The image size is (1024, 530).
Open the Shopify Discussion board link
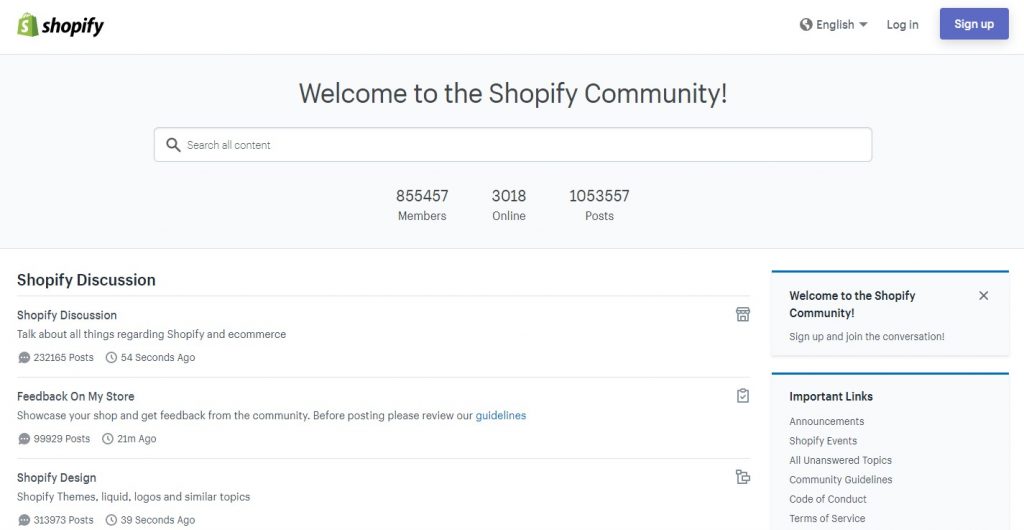[67, 315]
